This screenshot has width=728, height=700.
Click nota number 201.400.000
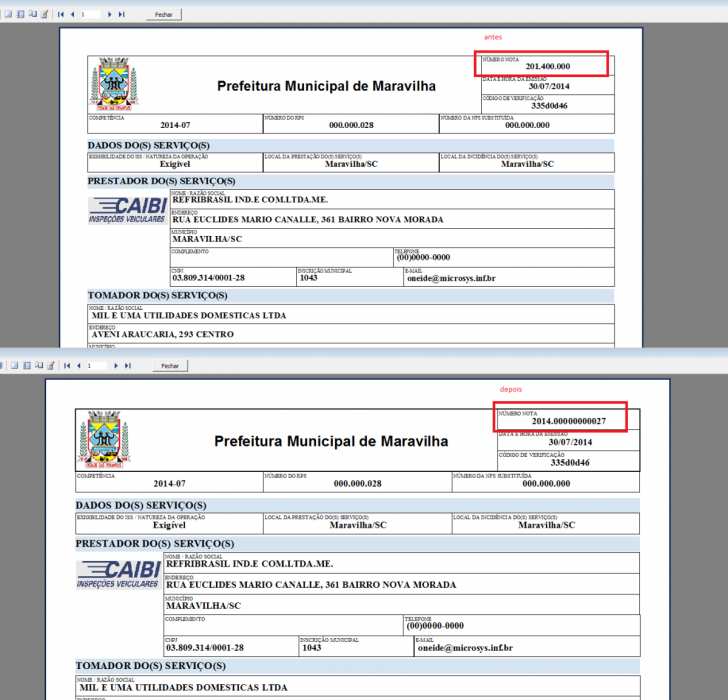[x=548, y=66]
